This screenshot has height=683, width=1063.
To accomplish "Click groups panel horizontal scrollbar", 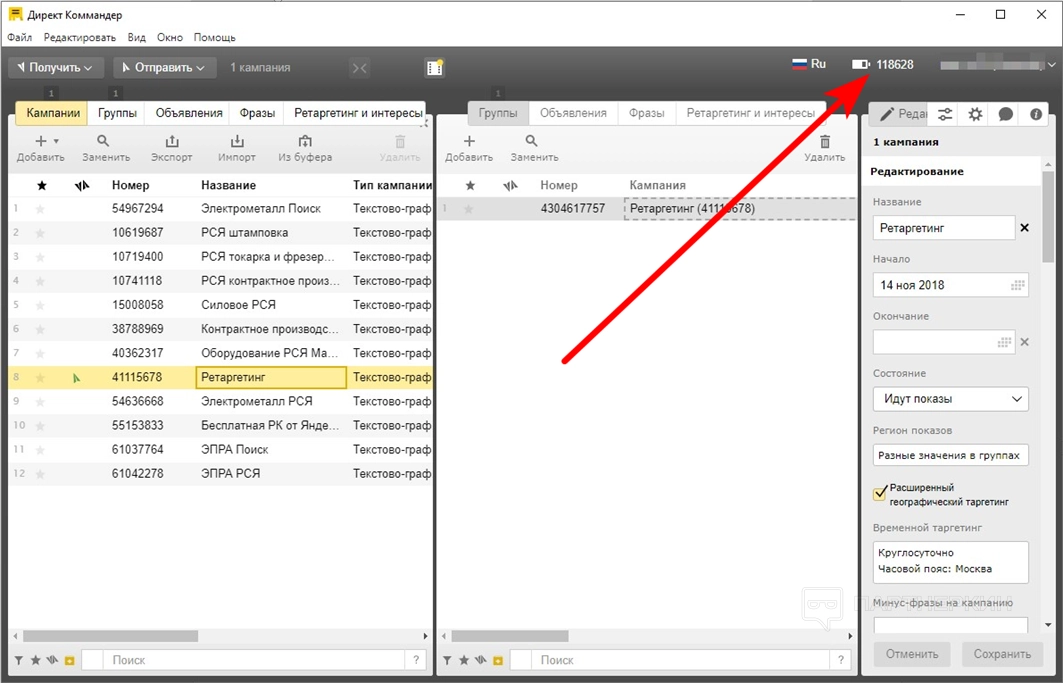I will (x=510, y=636).
